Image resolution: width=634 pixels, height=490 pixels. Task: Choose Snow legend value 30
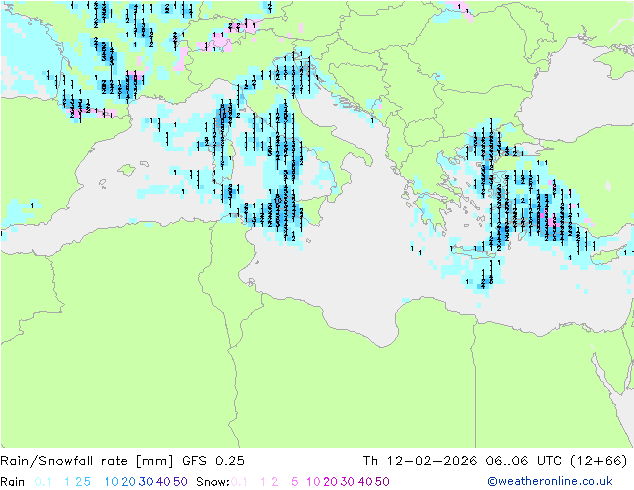click(x=348, y=482)
